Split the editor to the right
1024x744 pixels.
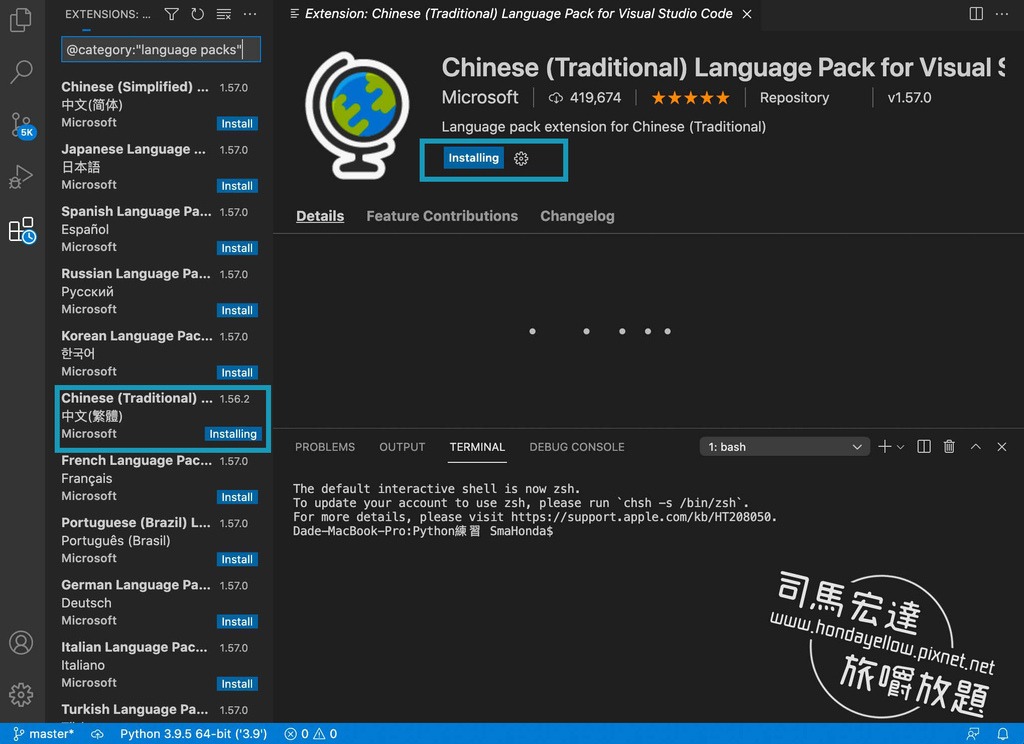pyautogui.click(x=976, y=14)
